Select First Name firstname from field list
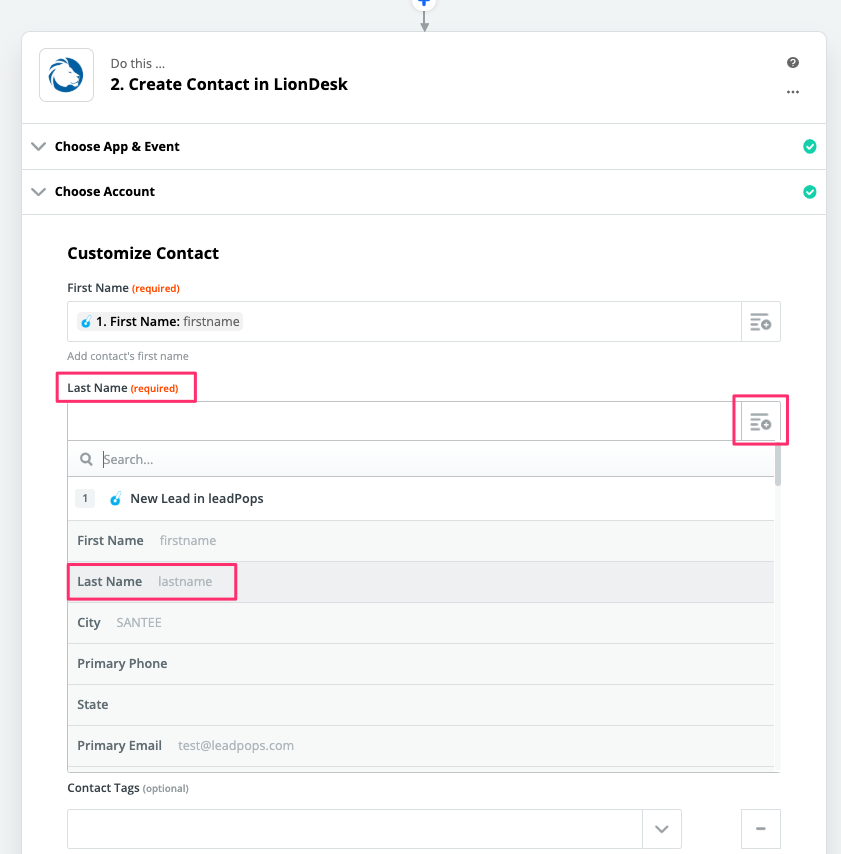The height and width of the screenshot is (854, 841). (420, 541)
